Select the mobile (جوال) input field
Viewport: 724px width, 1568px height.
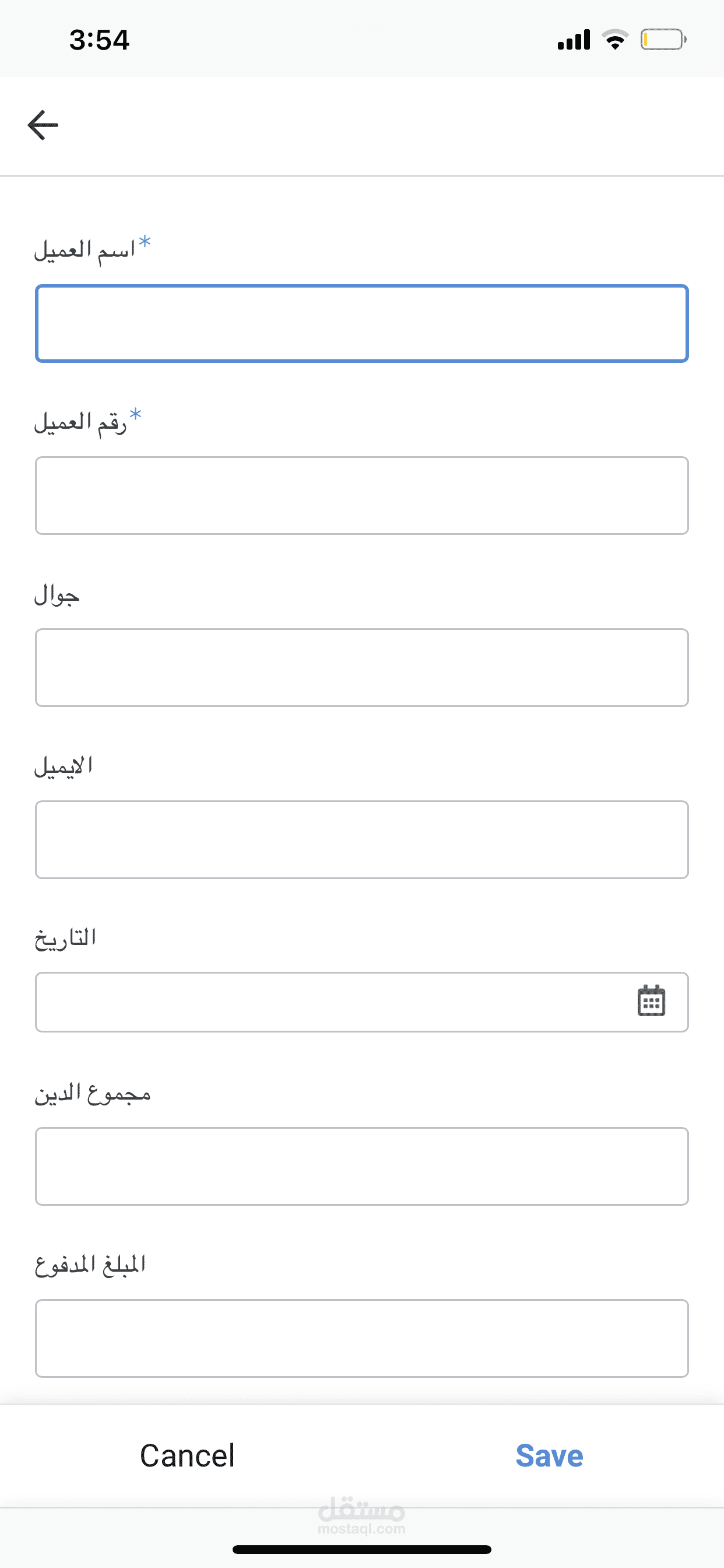coord(361,668)
